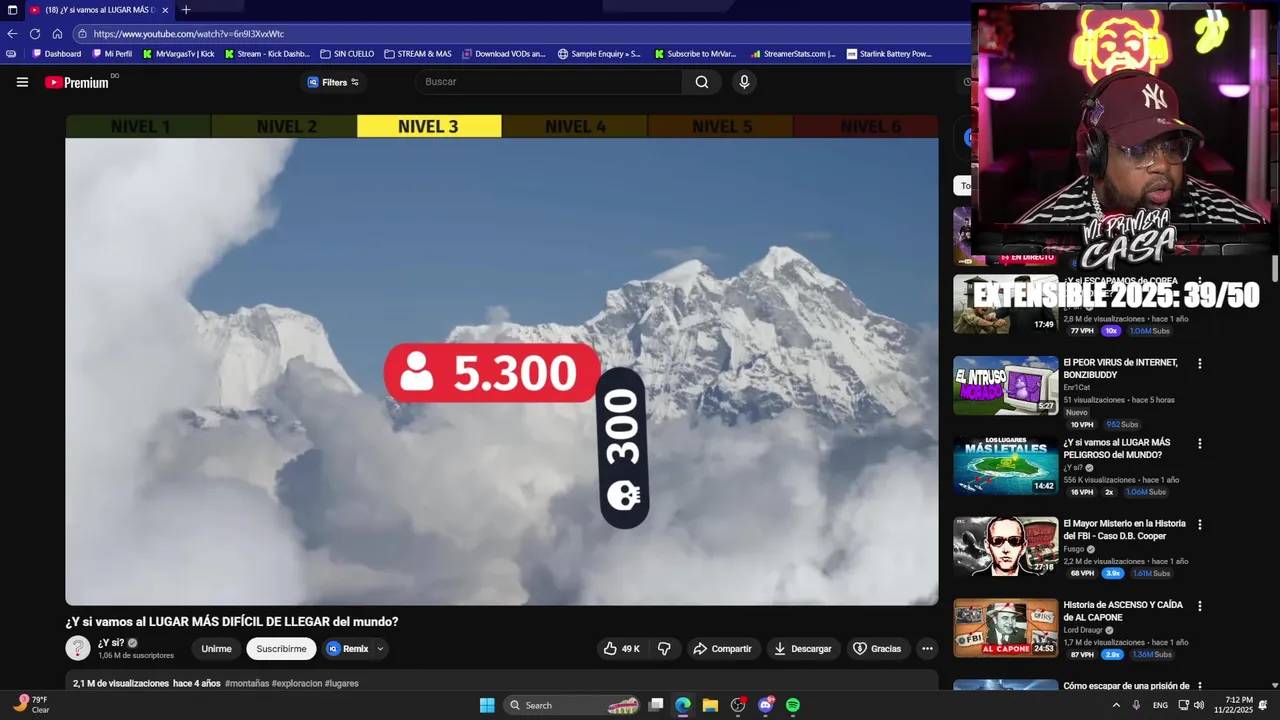Open tab actions menu icon

(x=12, y=10)
